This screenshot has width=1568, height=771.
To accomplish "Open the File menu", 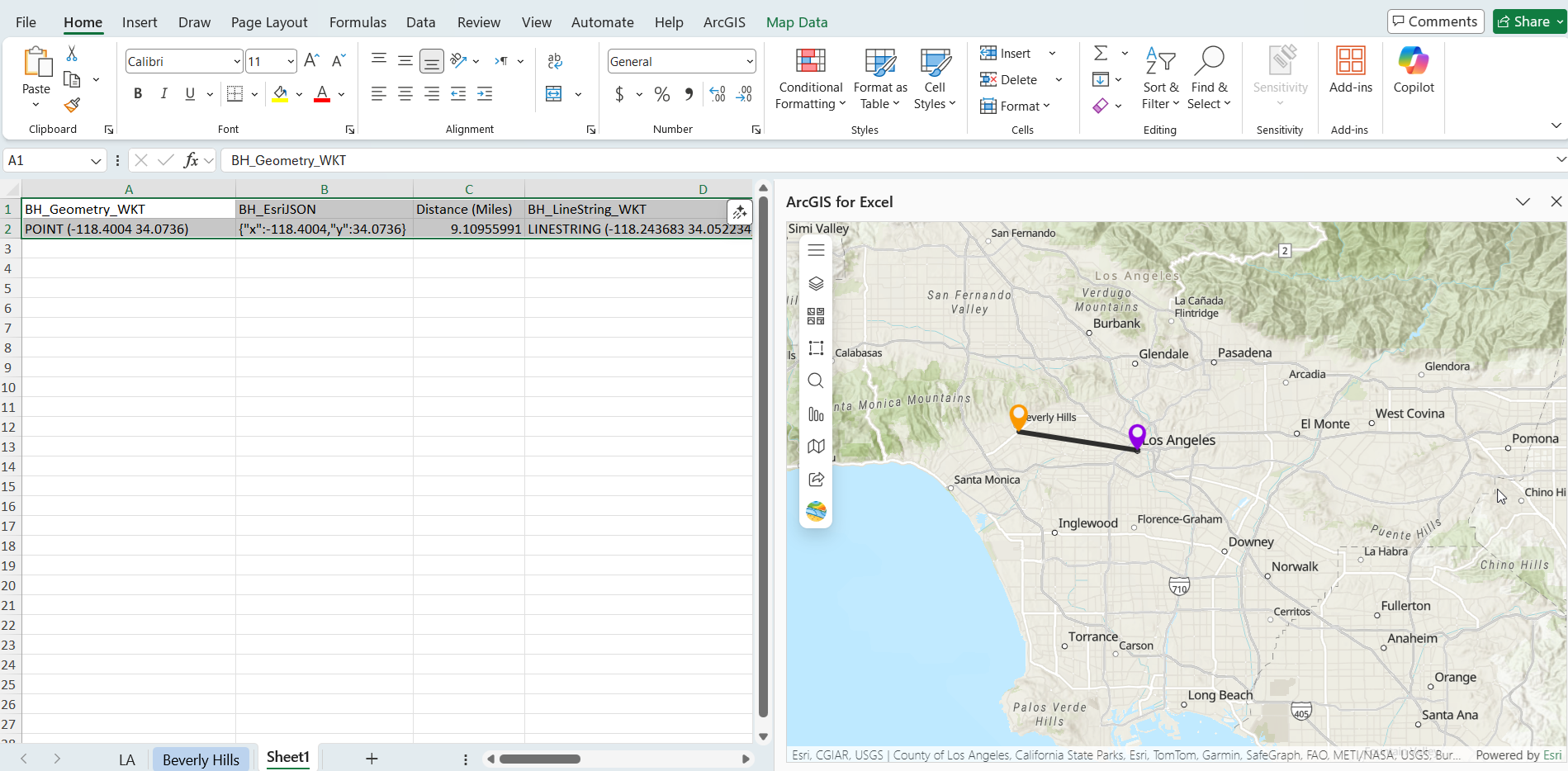I will point(26,22).
